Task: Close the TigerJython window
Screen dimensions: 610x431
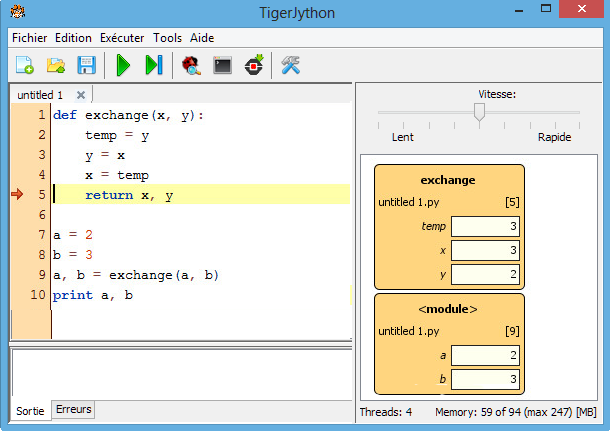Action: coord(582,9)
